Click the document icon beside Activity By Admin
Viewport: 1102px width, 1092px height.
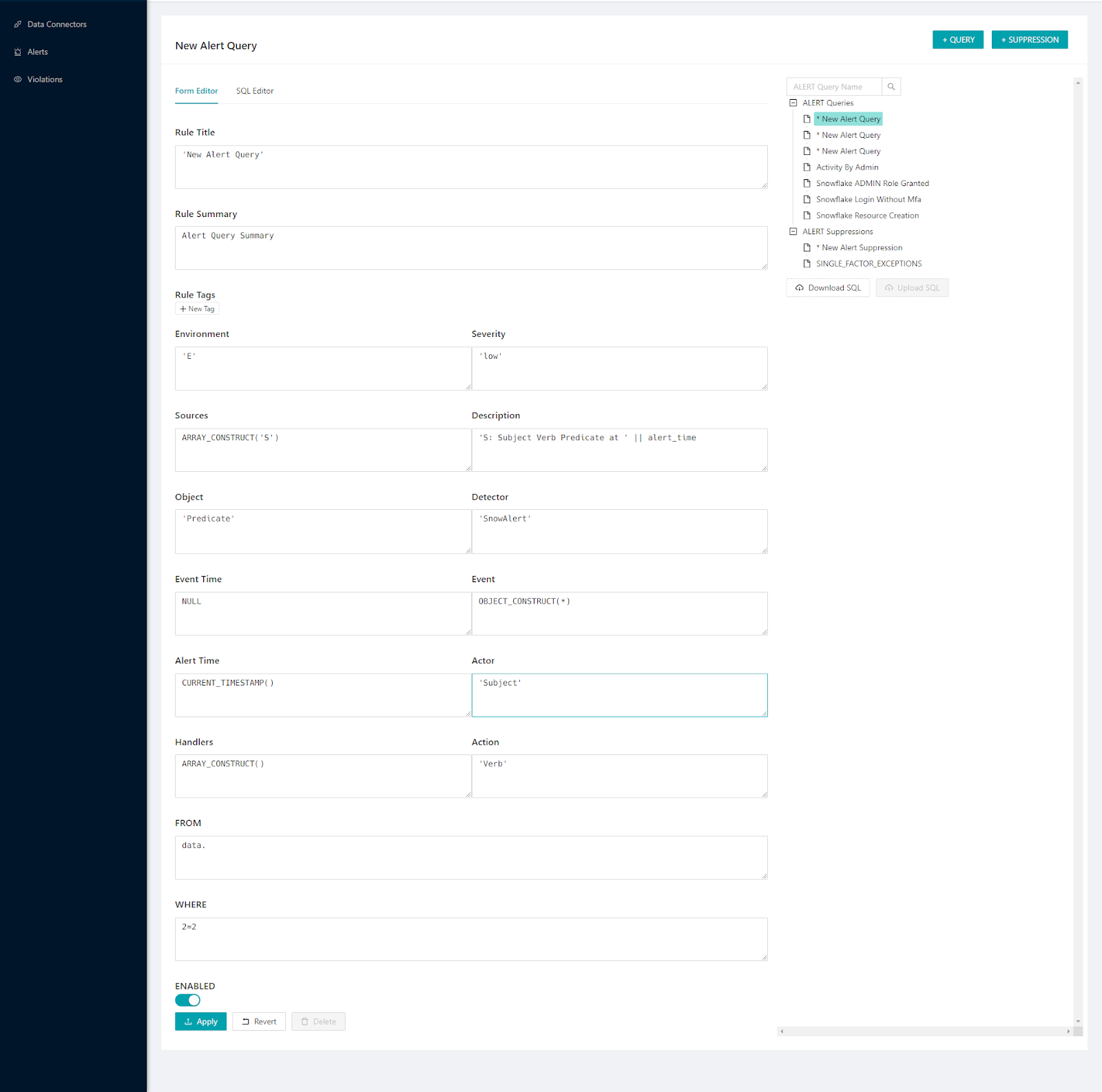[807, 167]
